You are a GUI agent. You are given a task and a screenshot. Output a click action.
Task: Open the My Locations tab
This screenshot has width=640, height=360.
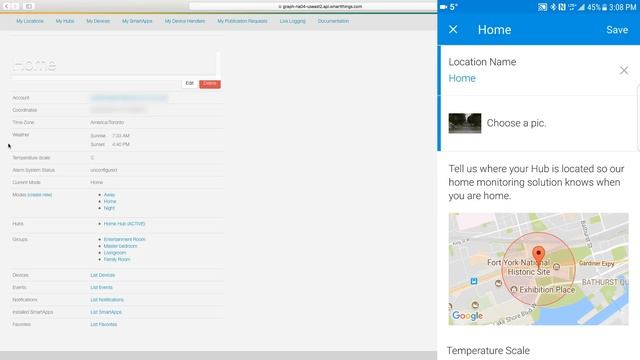tap(30, 21)
